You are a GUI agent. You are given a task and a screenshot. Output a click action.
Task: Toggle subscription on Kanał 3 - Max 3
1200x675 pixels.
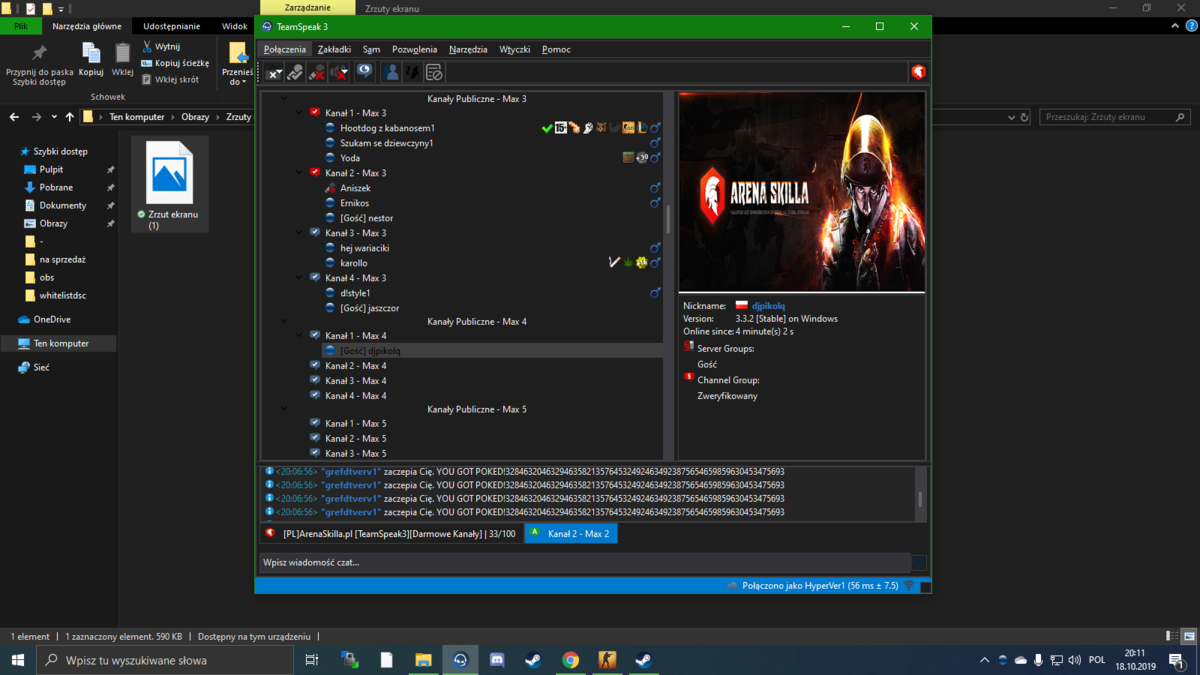pos(315,232)
